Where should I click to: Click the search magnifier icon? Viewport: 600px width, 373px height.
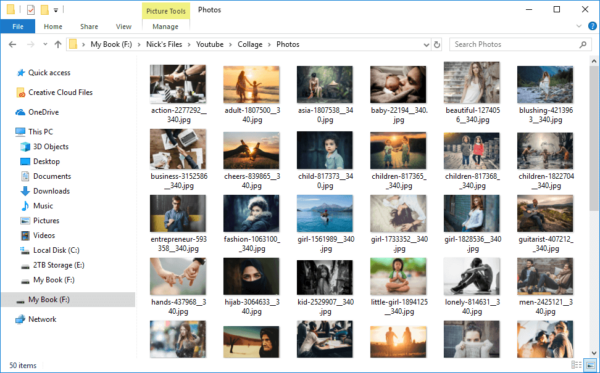583,44
